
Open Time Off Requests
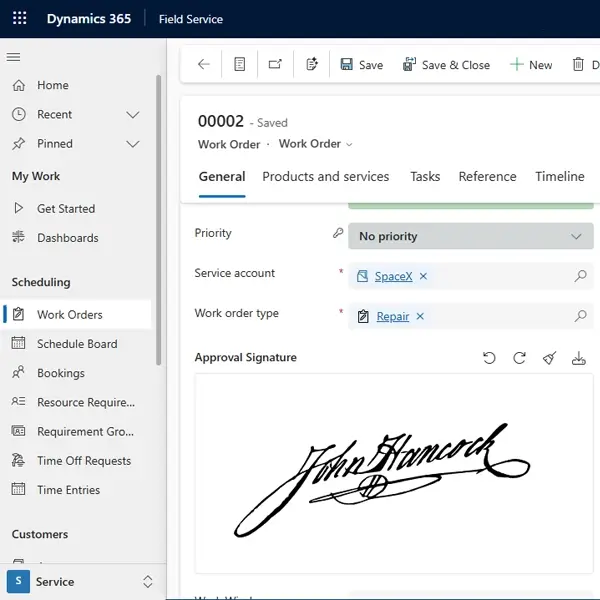(76, 461)
